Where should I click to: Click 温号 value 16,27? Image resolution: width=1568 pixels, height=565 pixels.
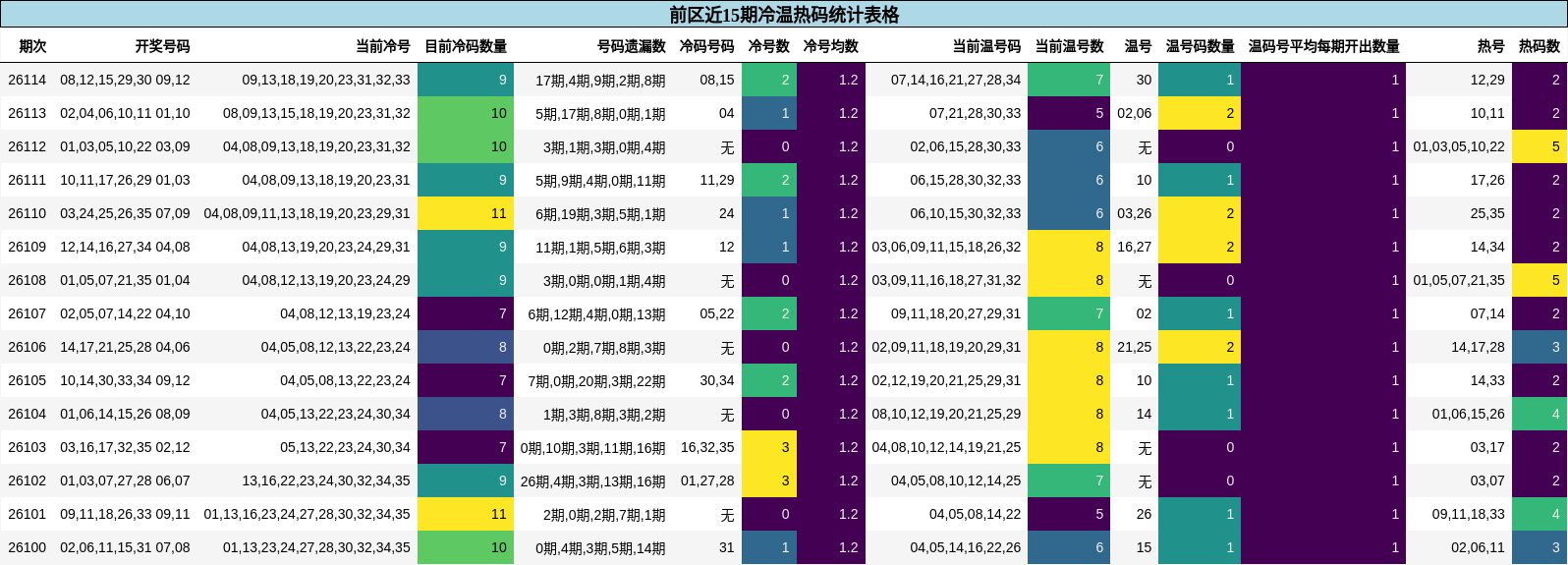(x=1135, y=247)
